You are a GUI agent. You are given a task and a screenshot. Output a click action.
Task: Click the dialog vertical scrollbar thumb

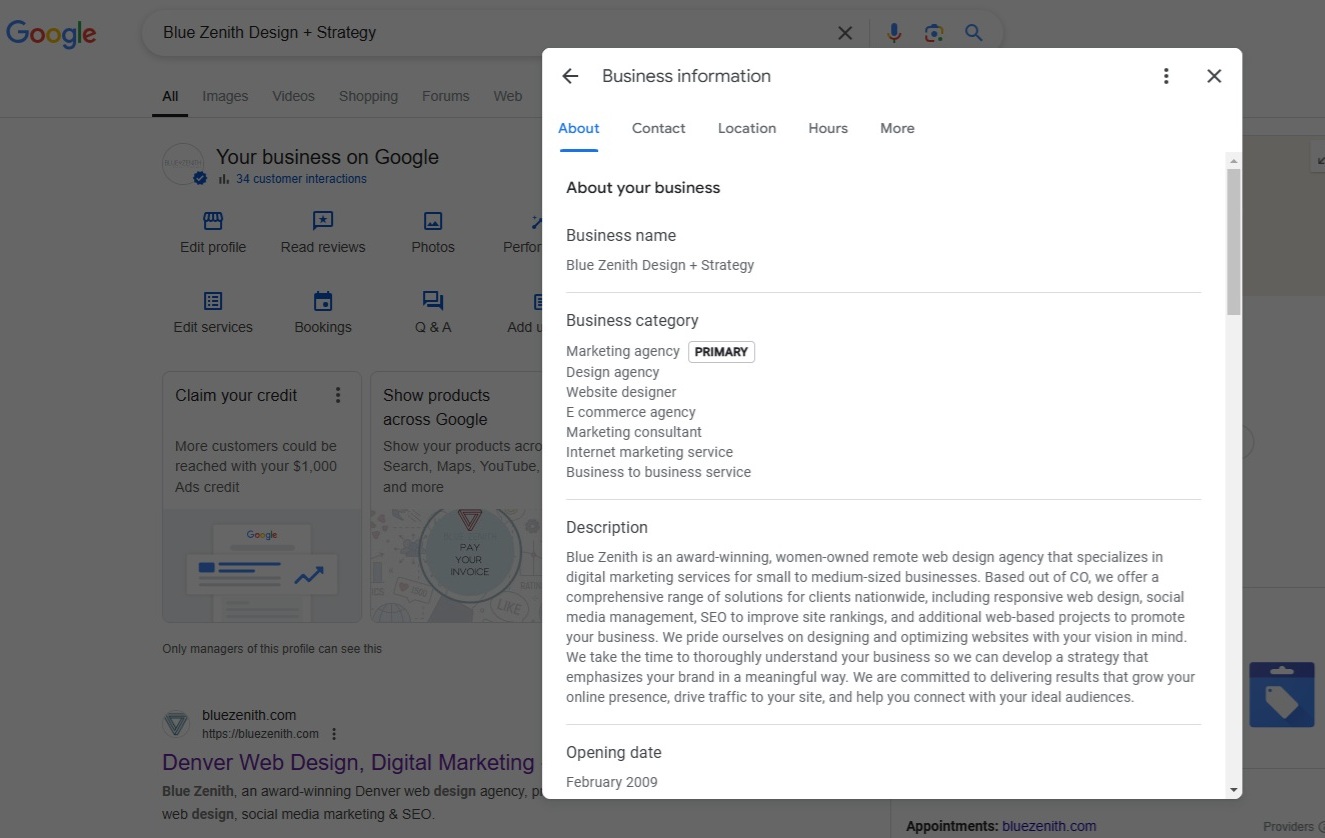pos(1234,242)
